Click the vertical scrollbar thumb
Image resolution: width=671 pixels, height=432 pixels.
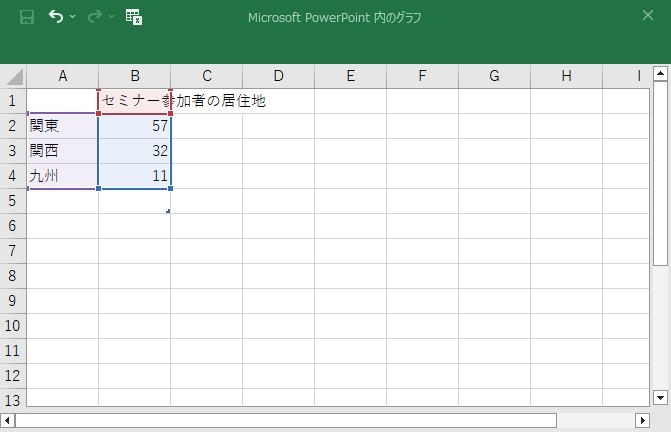[x=661, y=174]
